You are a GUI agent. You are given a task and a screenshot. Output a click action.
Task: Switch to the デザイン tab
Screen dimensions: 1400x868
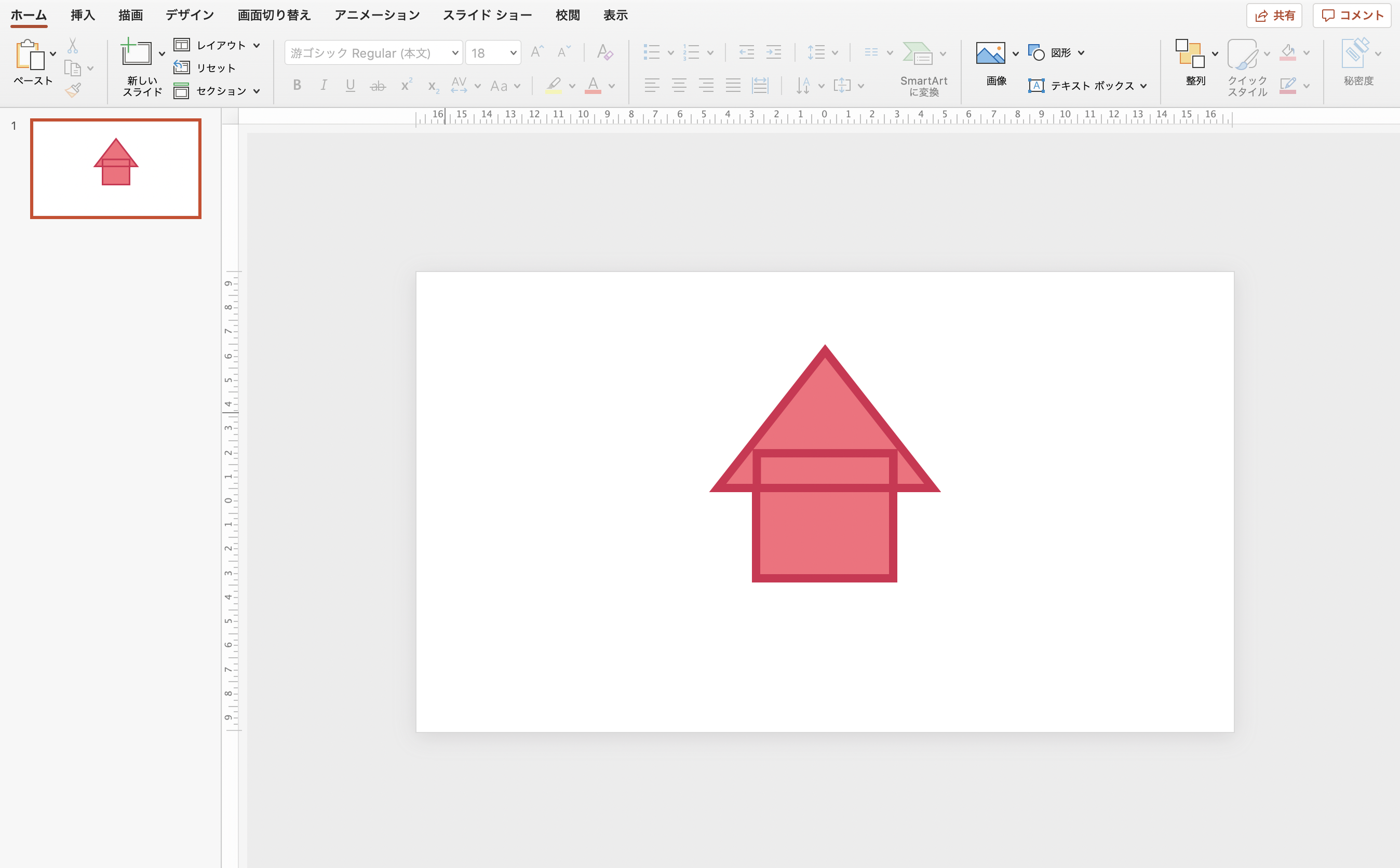click(x=190, y=15)
